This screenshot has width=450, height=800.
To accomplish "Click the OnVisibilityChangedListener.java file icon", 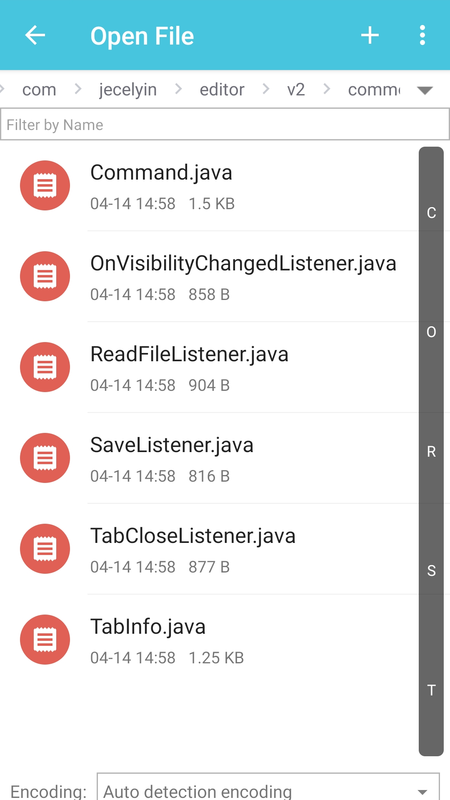I will click(x=45, y=276).
